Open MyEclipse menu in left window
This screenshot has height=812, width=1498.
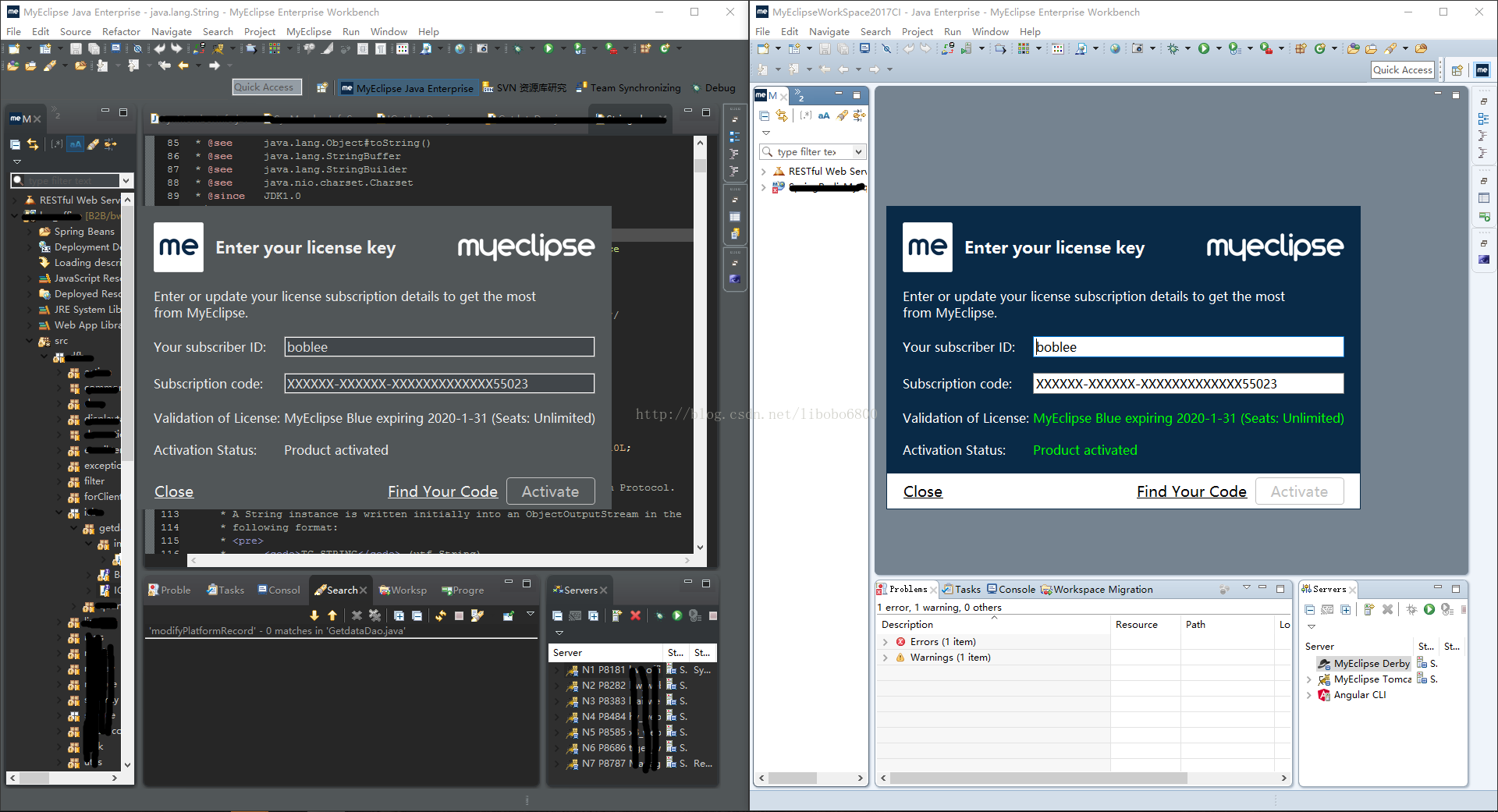tap(309, 32)
